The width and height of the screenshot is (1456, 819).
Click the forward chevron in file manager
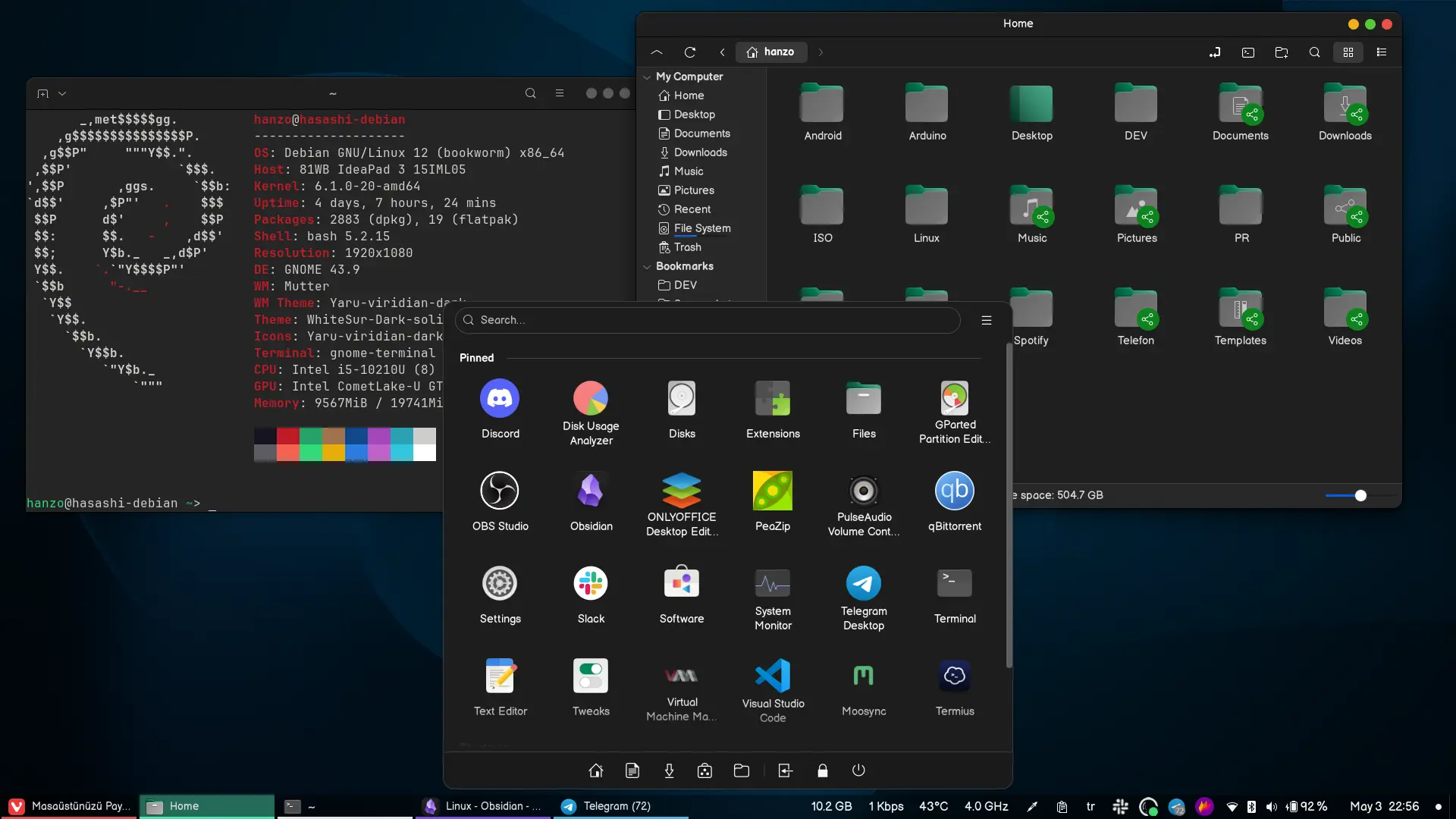(821, 52)
